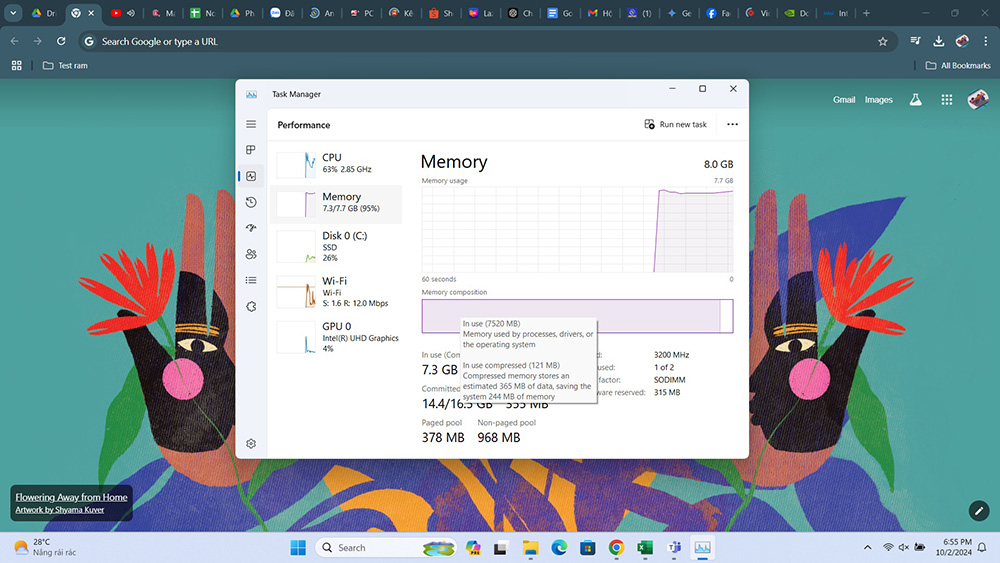This screenshot has width=1000, height=563.
Task: Open a new Chrome tab
Action: [866, 13]
